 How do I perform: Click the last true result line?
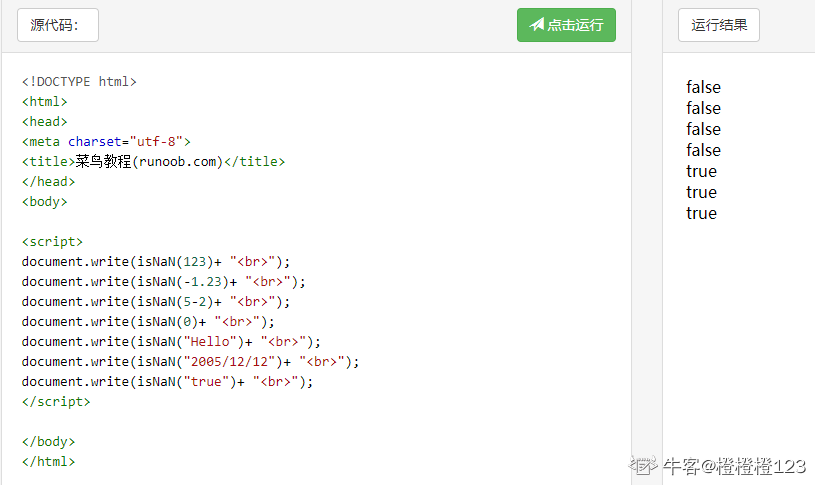coord(701,213)
